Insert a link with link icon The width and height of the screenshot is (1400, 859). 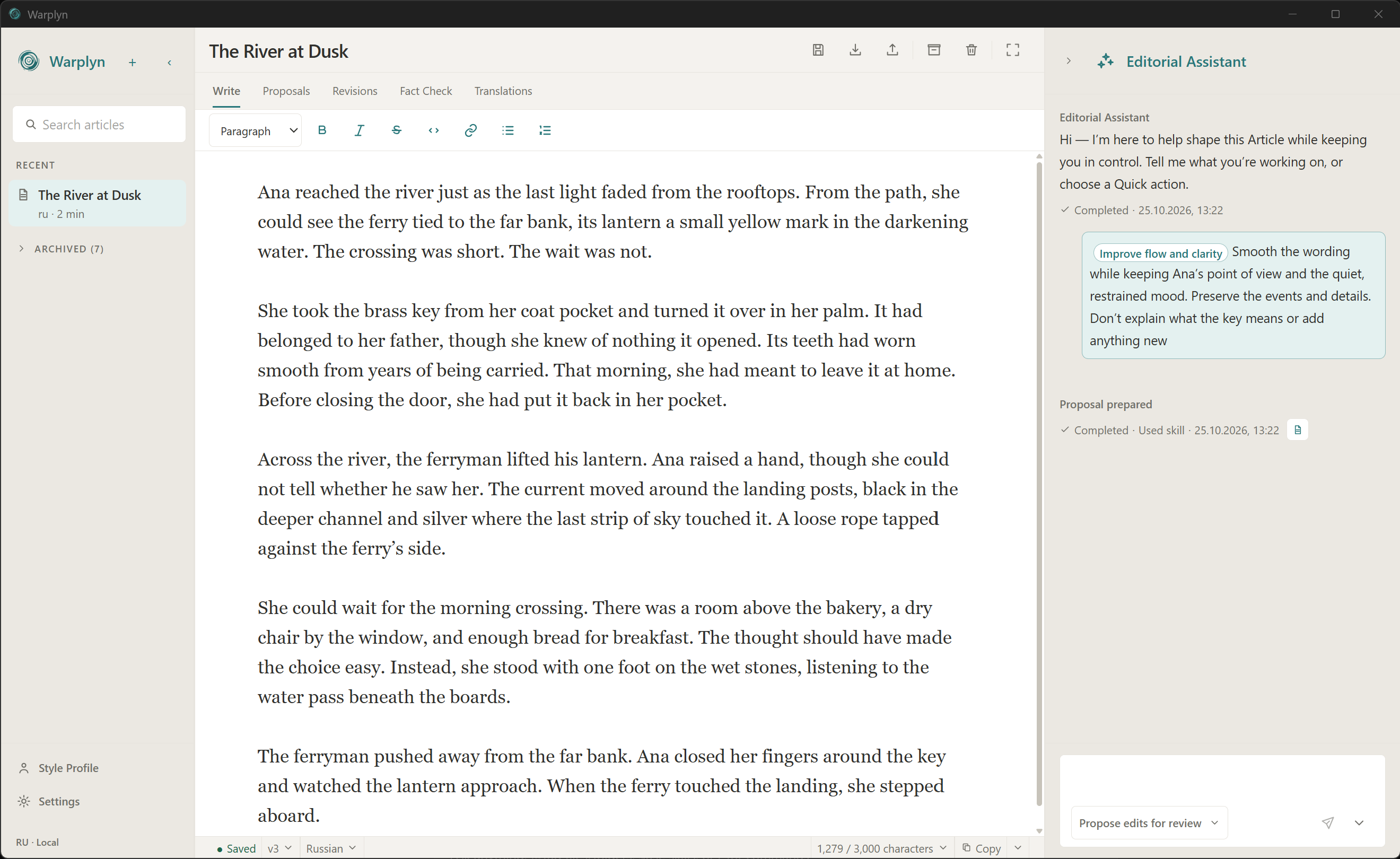[x=470, y=130]
